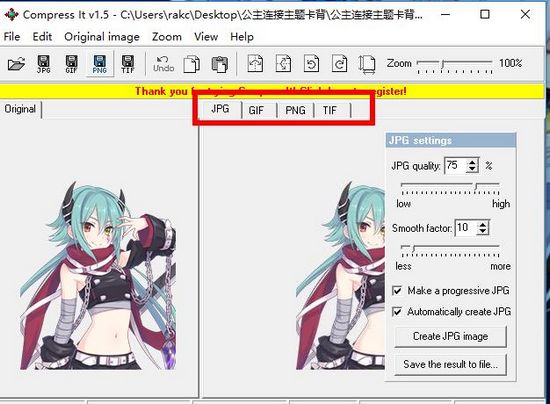Viewport: 550px width, 404px height.
Task: Rotate image clockwise with the toolbar icon
Action: [x=339, y=63]
